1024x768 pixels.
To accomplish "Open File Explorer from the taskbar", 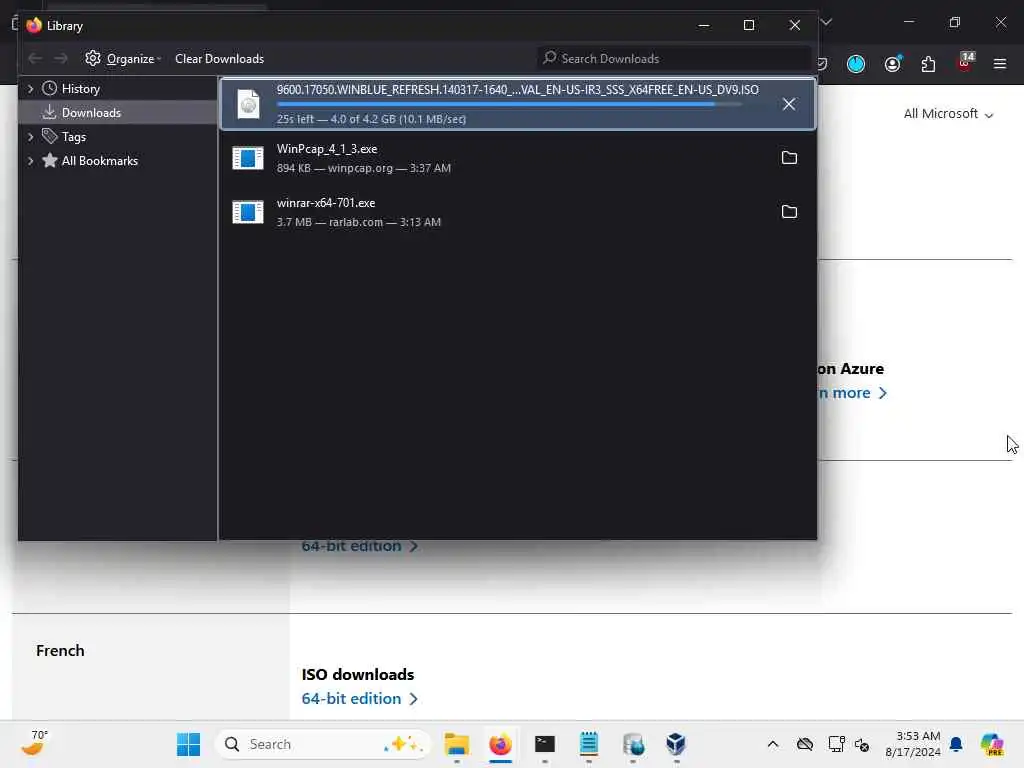I will (456, 744).
